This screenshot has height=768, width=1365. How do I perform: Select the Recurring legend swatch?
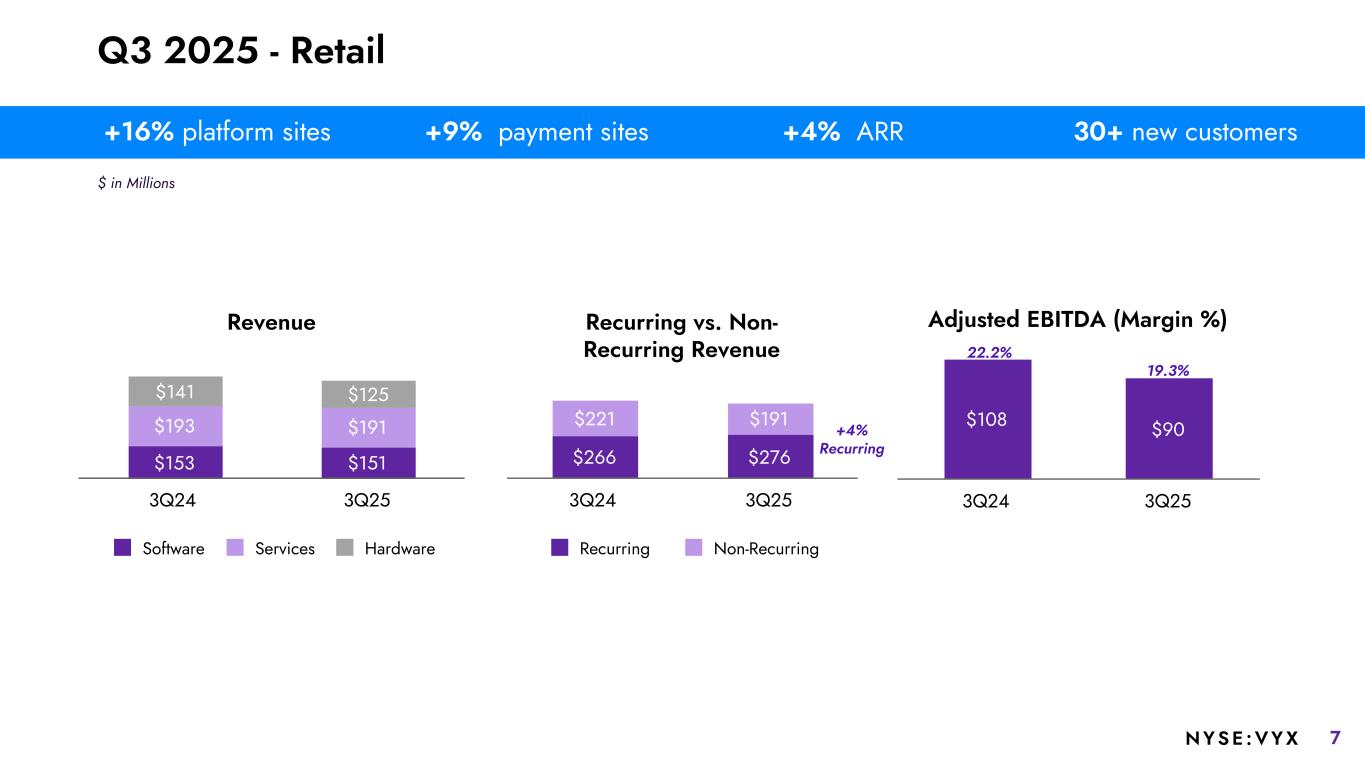coord(560,548)
